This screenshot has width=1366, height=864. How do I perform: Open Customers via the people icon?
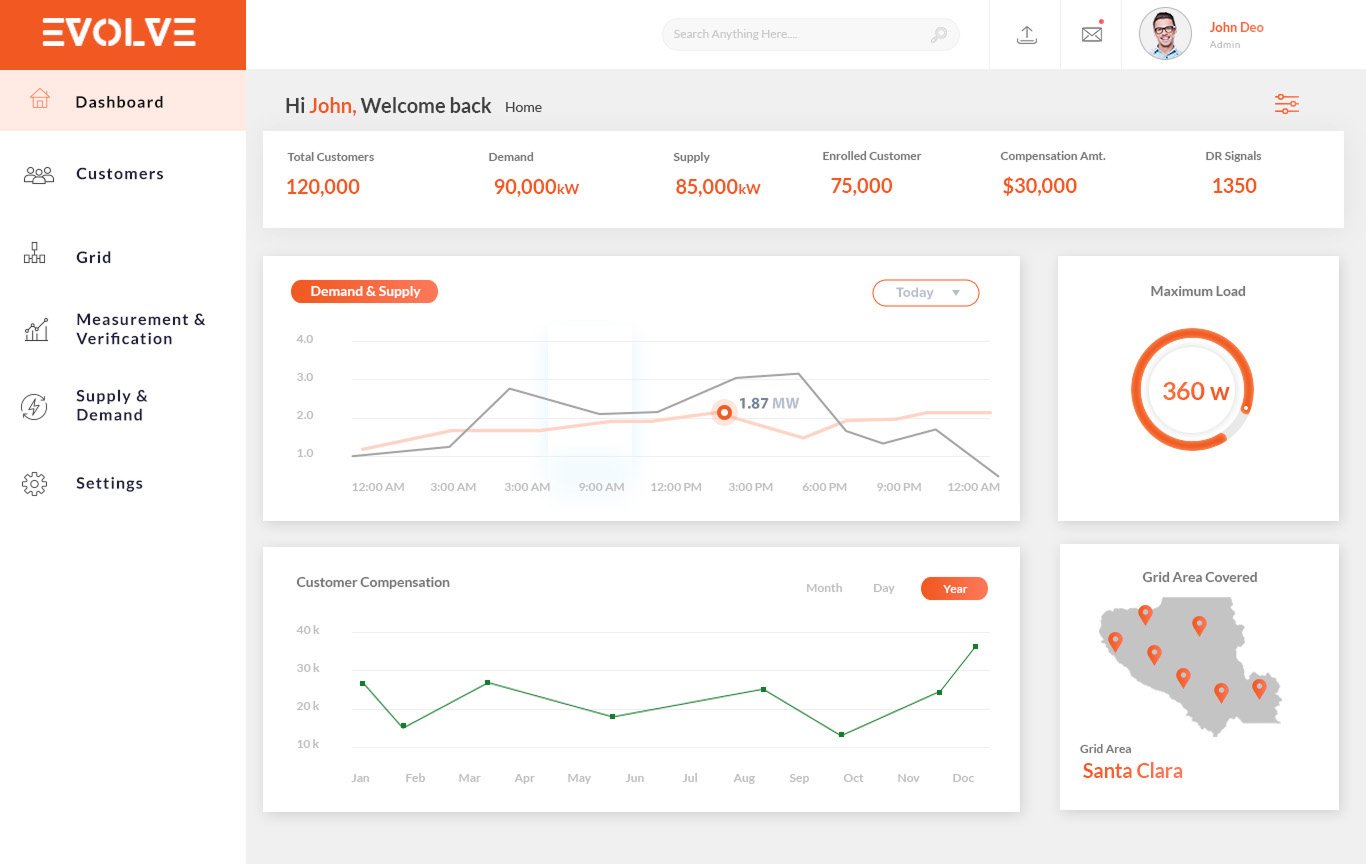coord(38,175)
